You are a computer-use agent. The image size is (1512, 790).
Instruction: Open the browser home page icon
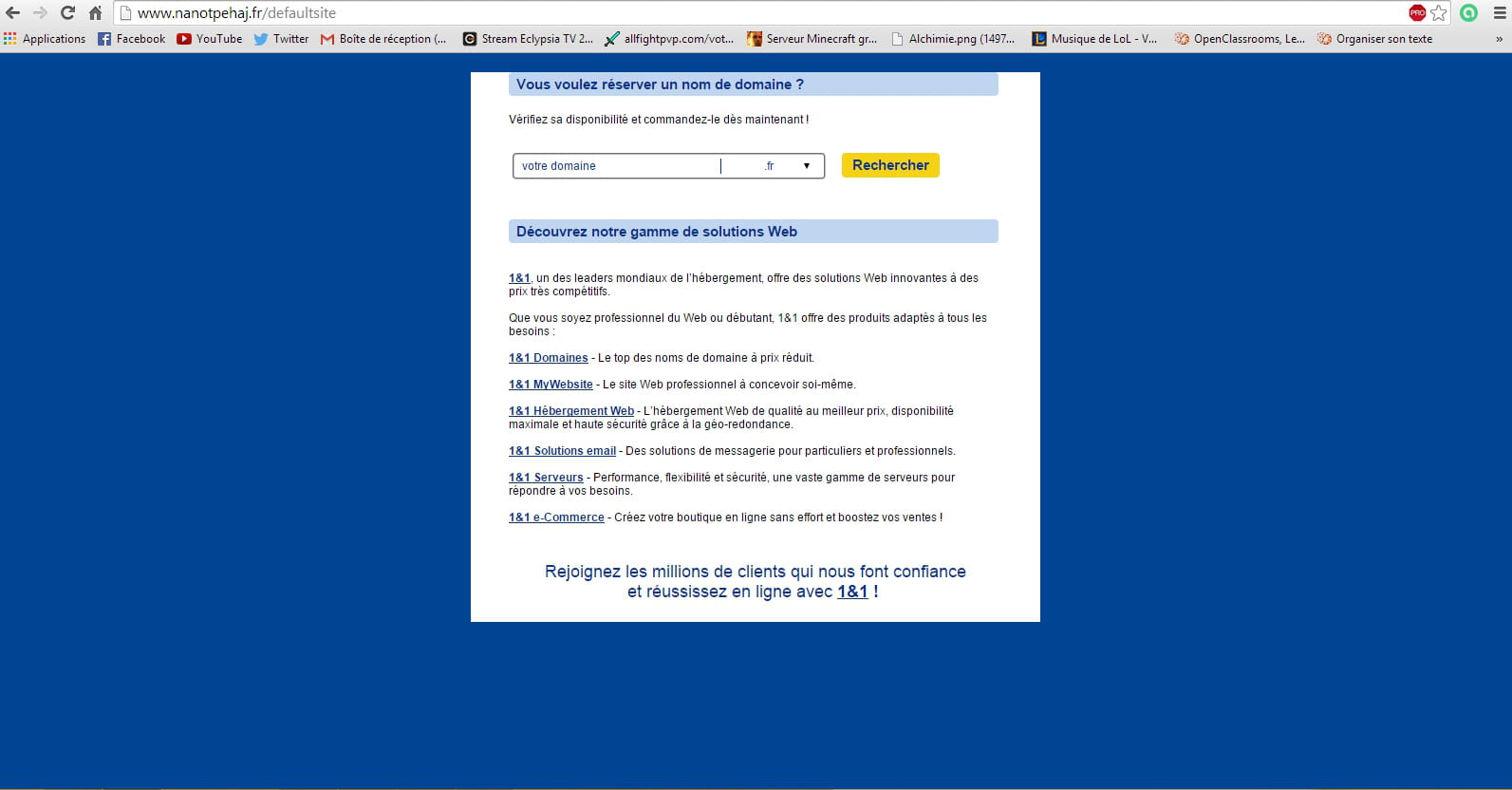[x=95, y=13]
